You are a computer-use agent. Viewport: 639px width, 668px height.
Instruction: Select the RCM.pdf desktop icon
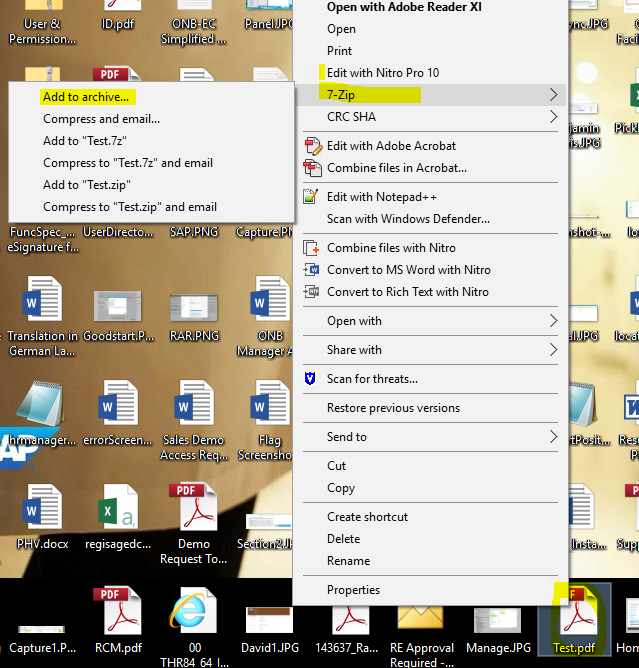pyautogui.click(x=118, y=610)
